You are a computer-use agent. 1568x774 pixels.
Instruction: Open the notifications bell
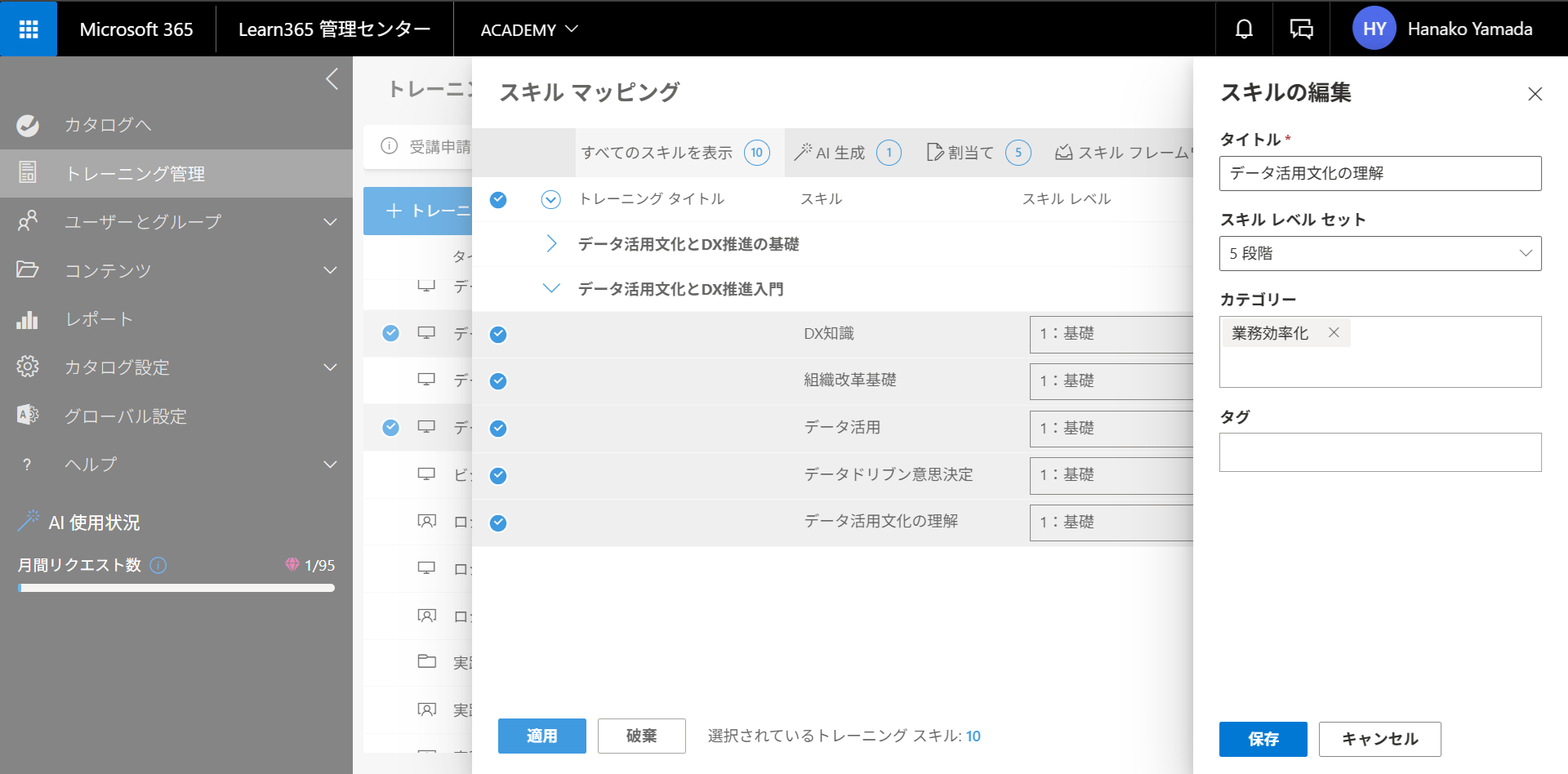click(1244, 29)
